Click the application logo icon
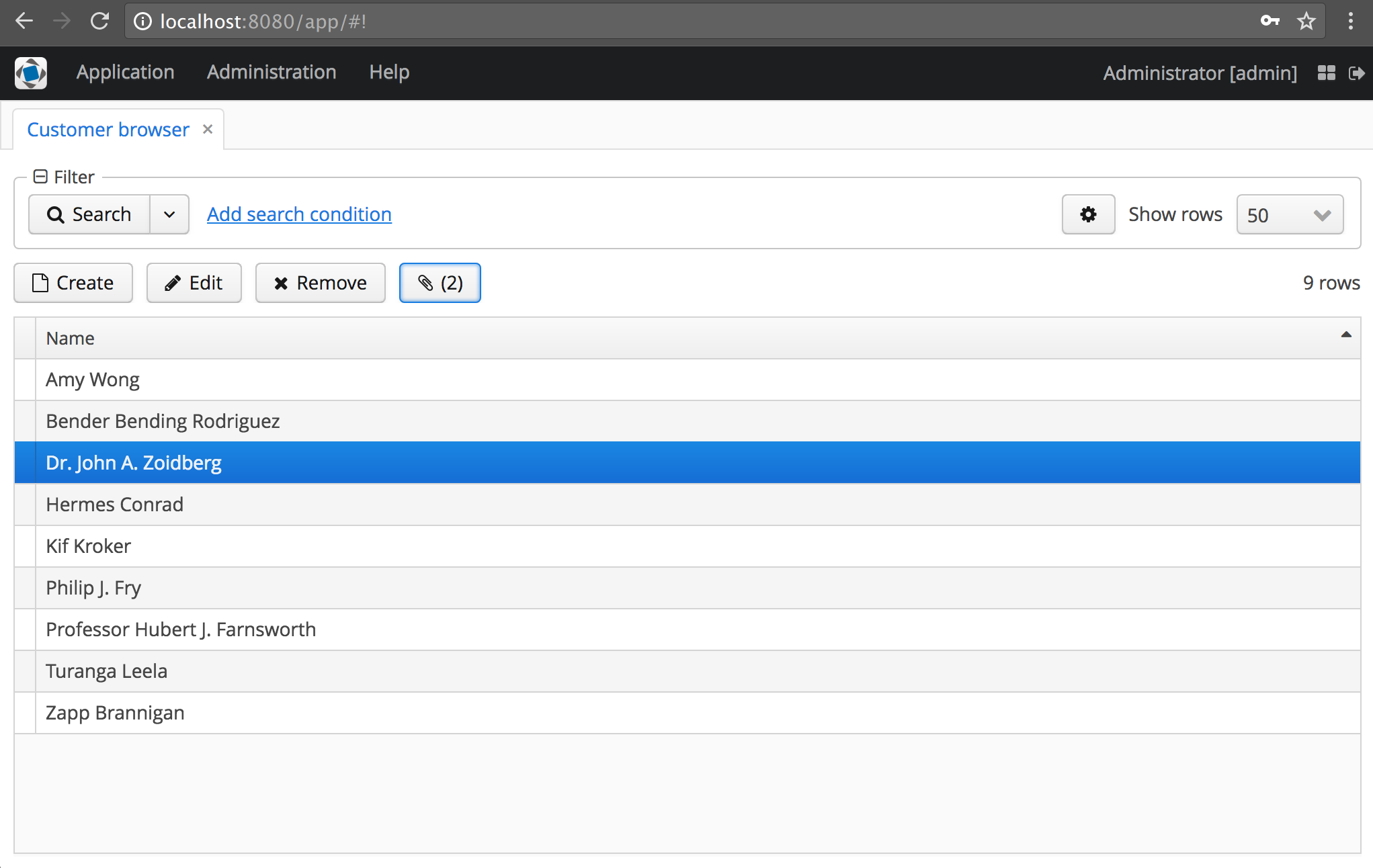 click(x=31, y=73)
